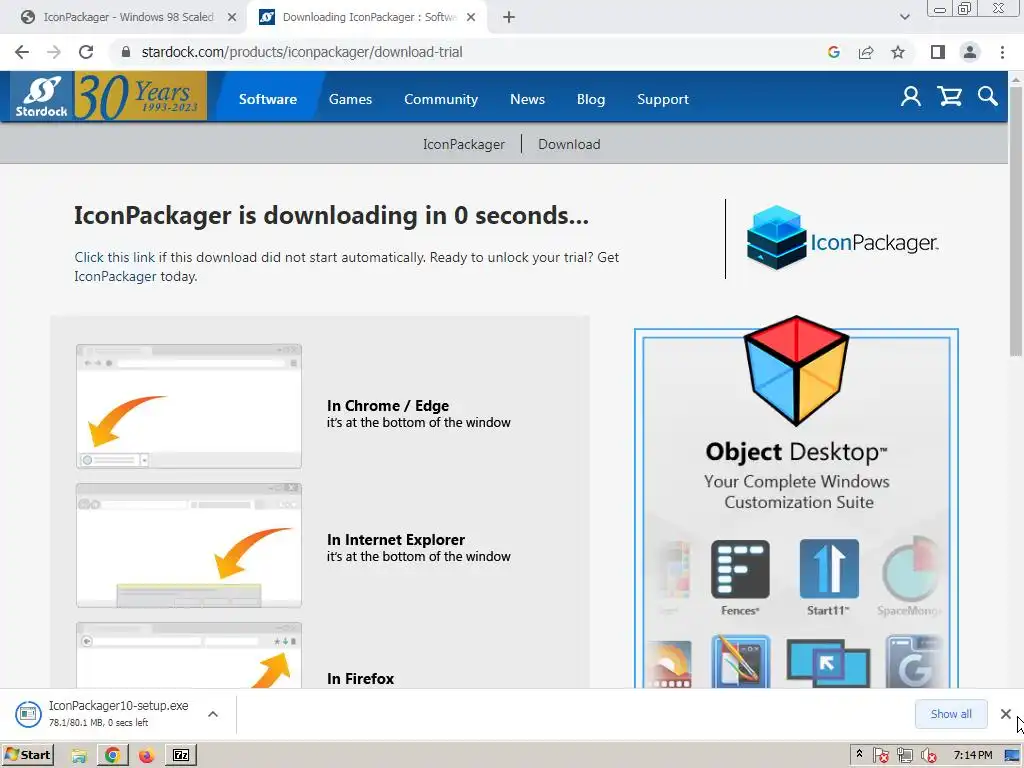1024x768 pixels.
Task: Click the Object Desktop cube logo
Action: pos(796,370)
